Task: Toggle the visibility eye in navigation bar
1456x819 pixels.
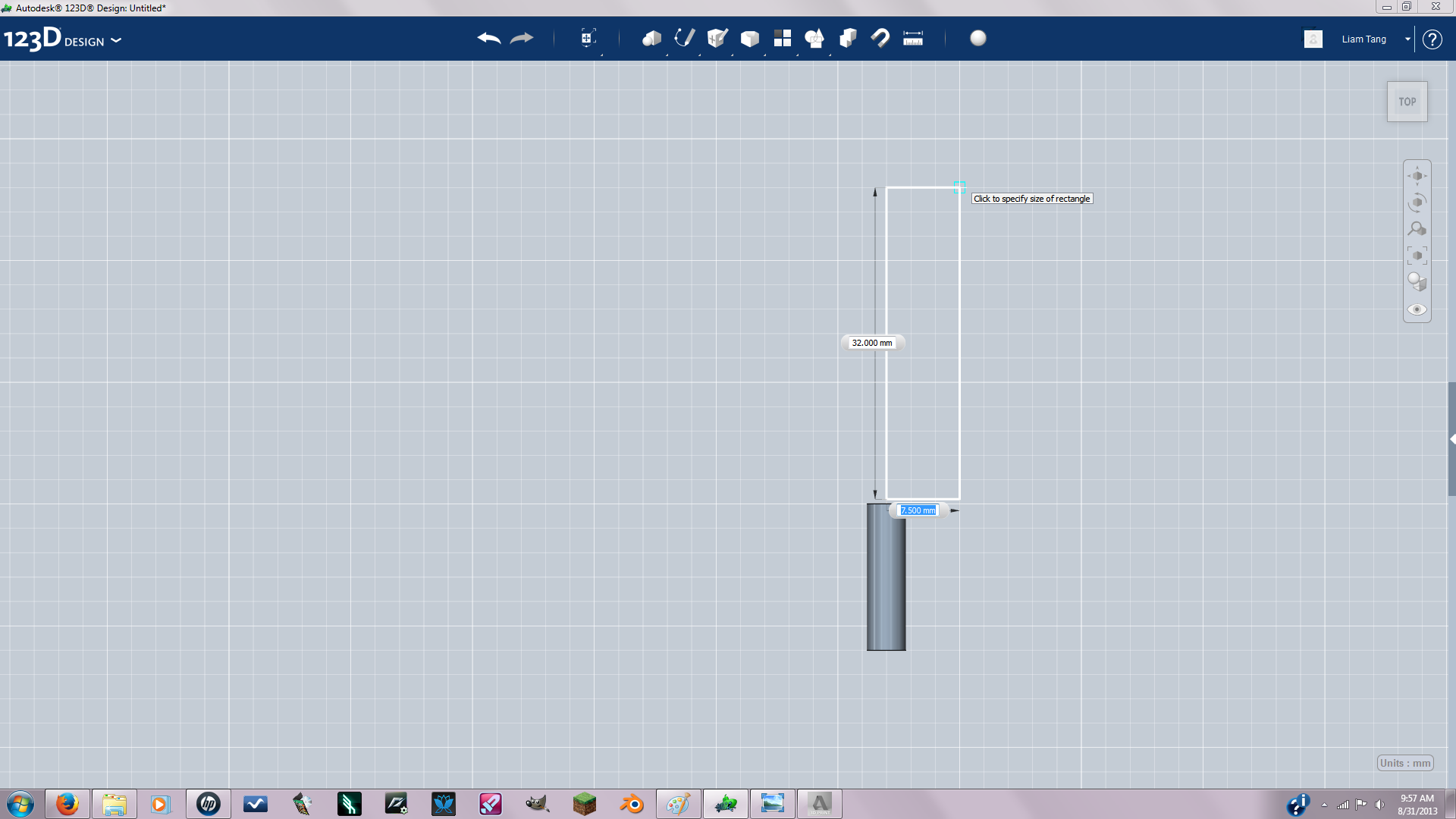Action: click(x=1417, y=309)
